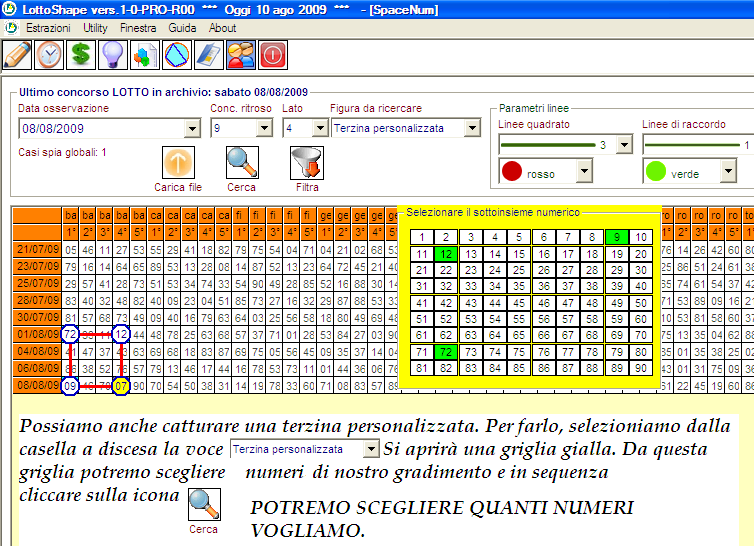Open the verde color dropdown

coord(729,171)
